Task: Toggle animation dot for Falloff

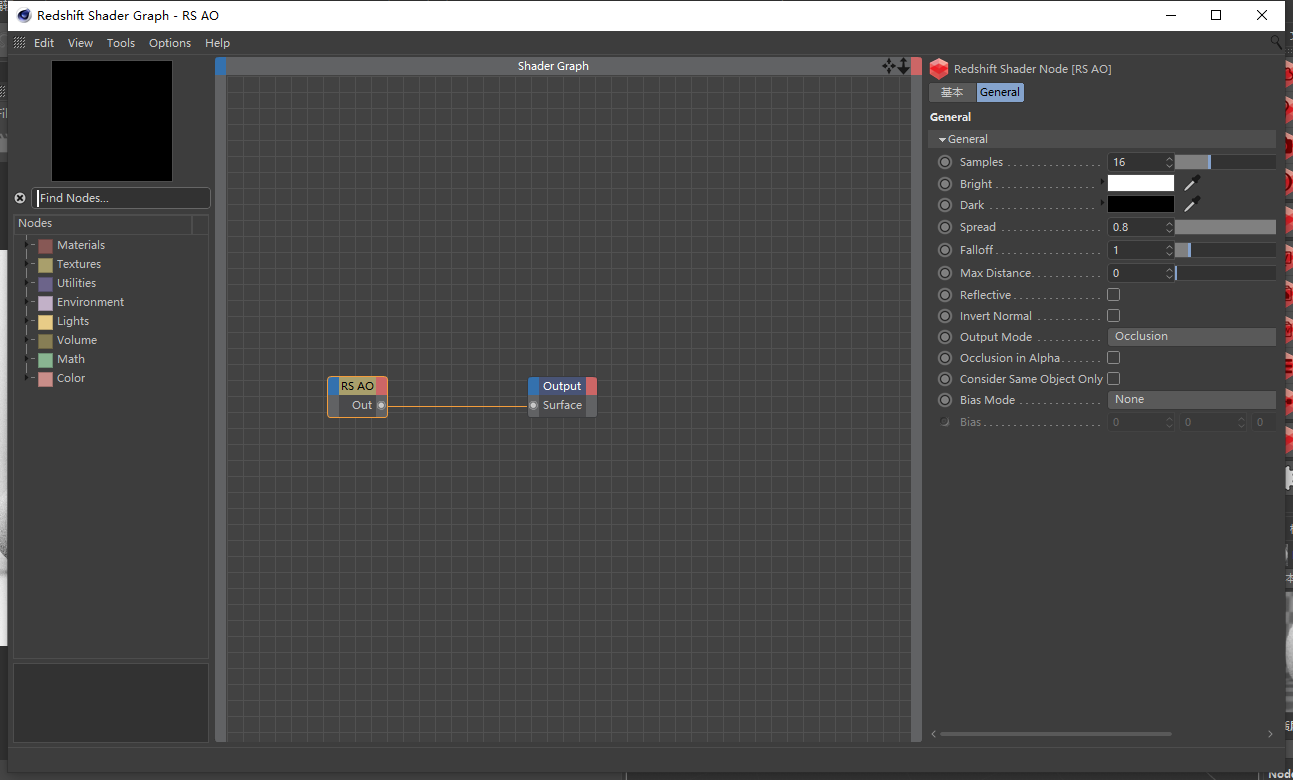Action: coord(945,250)
